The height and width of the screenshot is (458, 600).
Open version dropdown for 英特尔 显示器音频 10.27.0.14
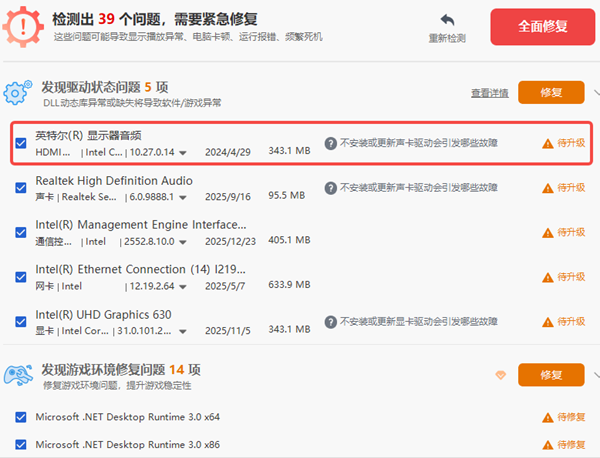tap(182, 152)
